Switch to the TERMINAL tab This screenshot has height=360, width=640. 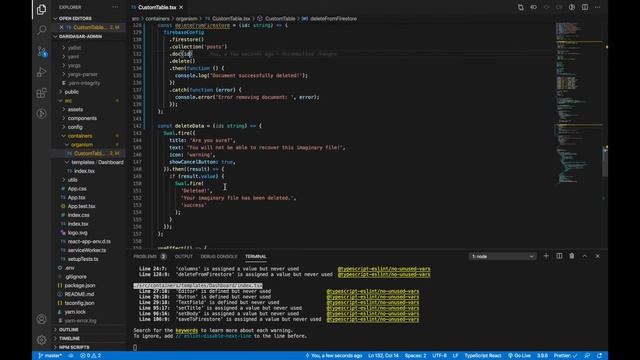click(x=256, y=256)
